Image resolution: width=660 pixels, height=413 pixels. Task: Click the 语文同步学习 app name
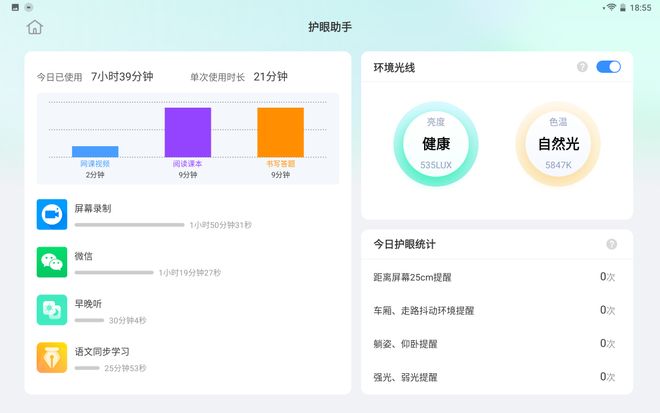(102, 351)
